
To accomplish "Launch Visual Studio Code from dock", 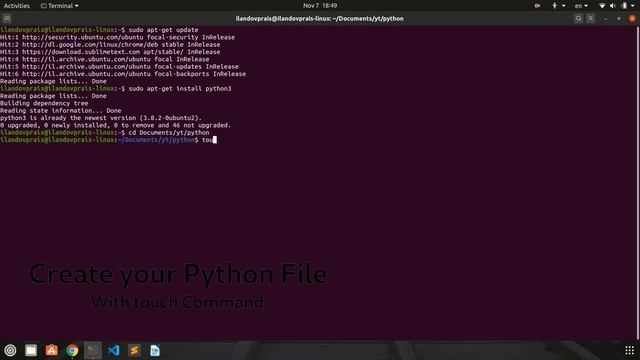I will (x=113, y=350).
